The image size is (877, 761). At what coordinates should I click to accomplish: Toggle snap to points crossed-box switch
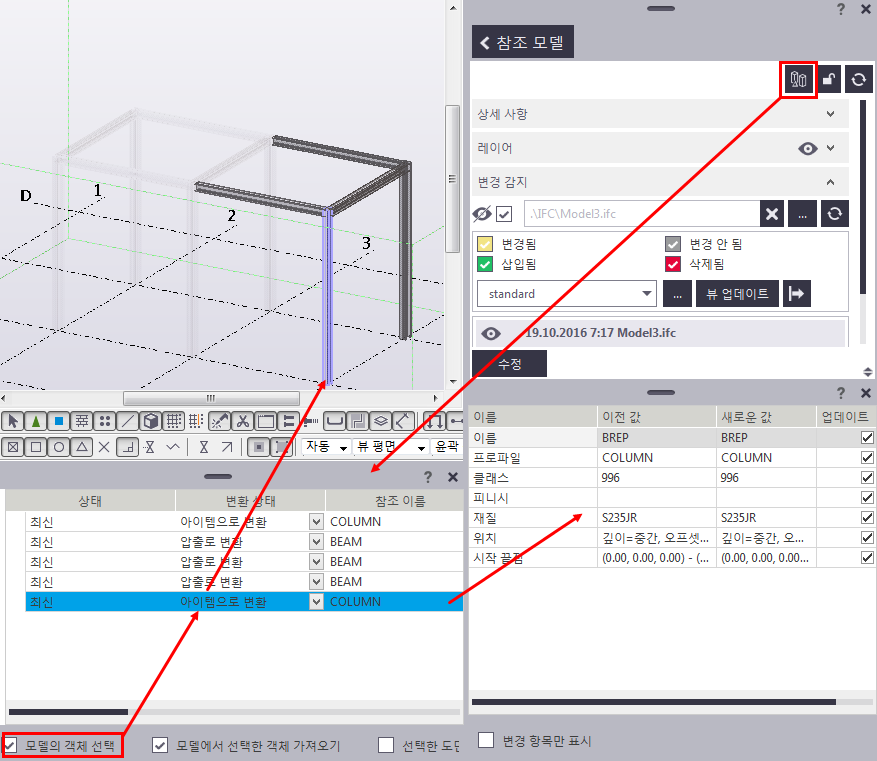13,447
